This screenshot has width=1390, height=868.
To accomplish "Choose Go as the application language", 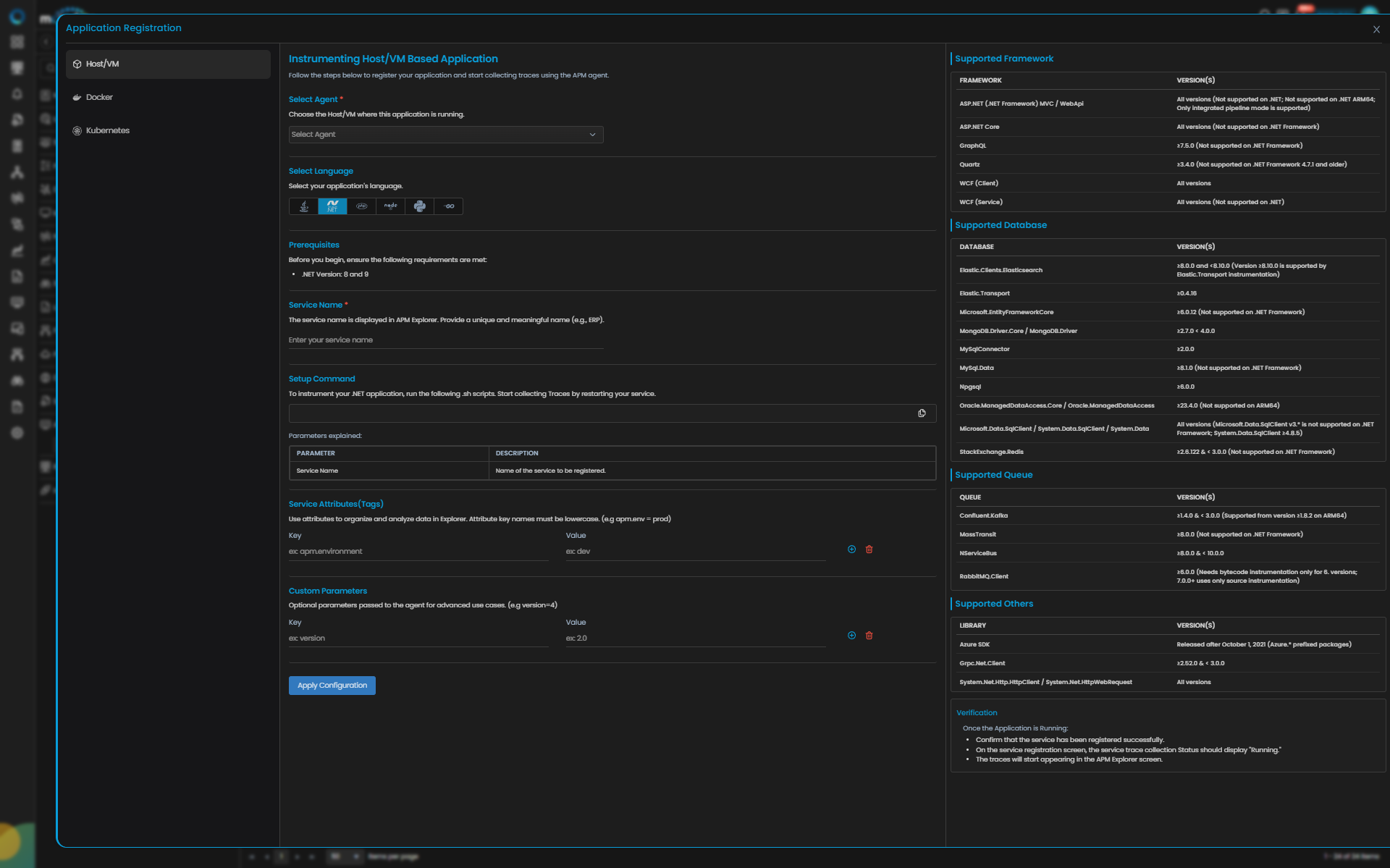I will [x=449, y=206].
